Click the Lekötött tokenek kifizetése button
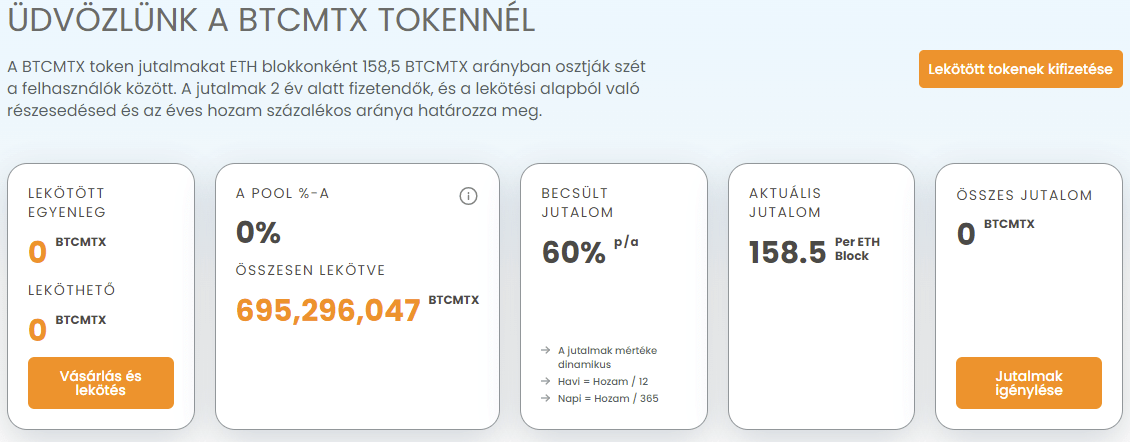1130x442 pixels. (x=1020, y=69)
